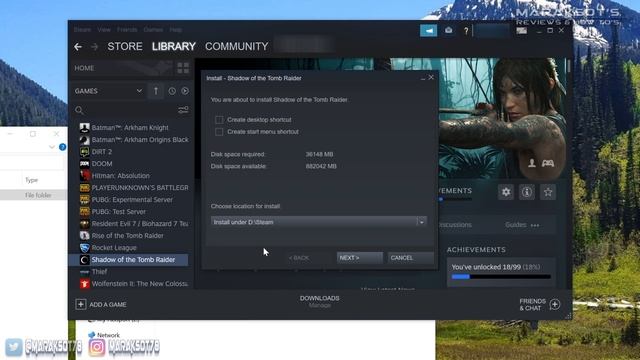The width and height of the screenshot is (640, 360).
Task: Click the Back button in install dialog
Action: tap(299, 258)
